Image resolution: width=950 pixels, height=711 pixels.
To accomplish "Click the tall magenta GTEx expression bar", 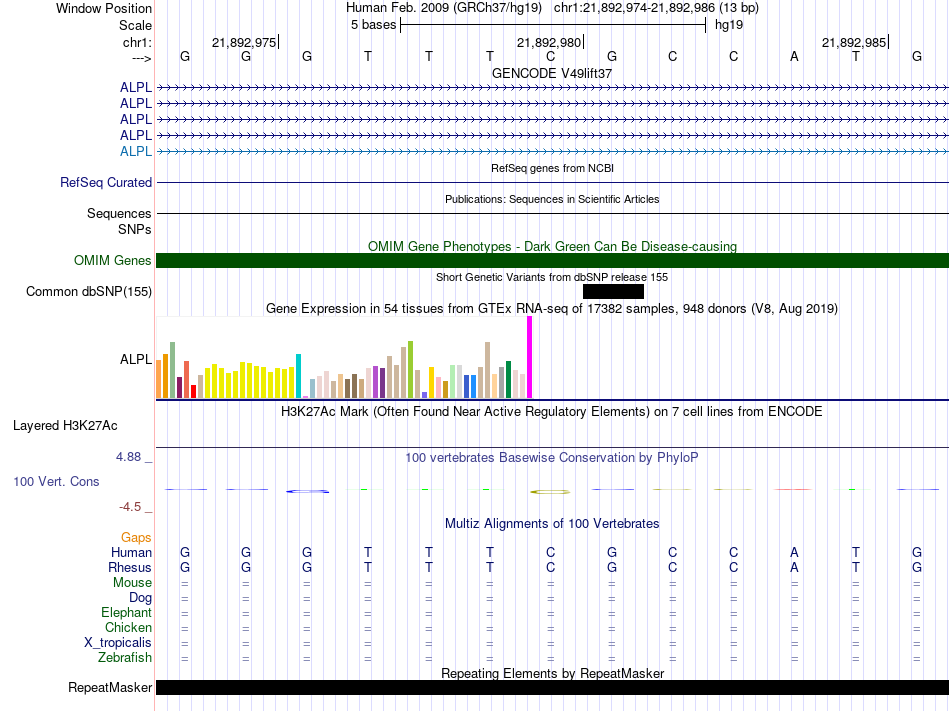I will pyautogui.click(x=530, y=357).
